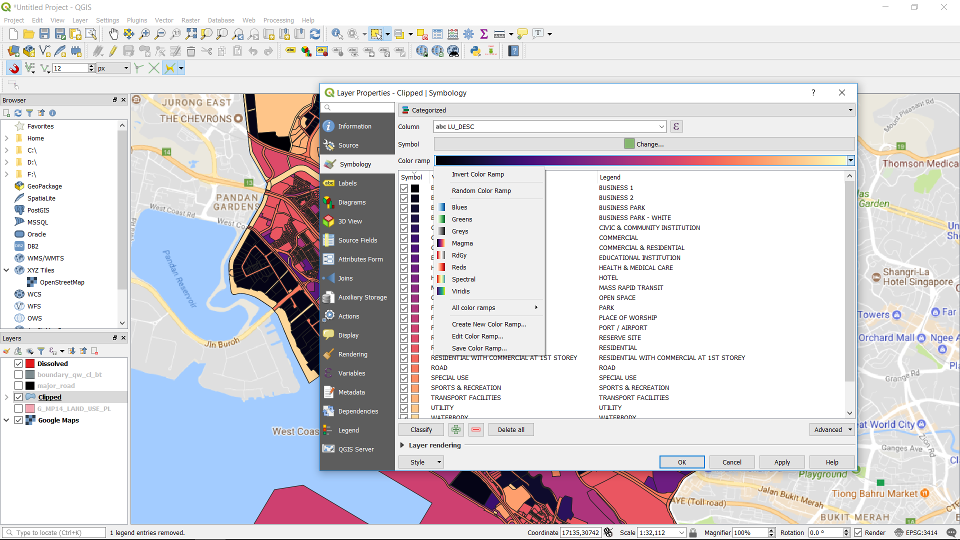Image resolution: width=960 pixels, height=540 pixels.
Task: Expand the Layer rendering section
Action: [x=403, y=445]
